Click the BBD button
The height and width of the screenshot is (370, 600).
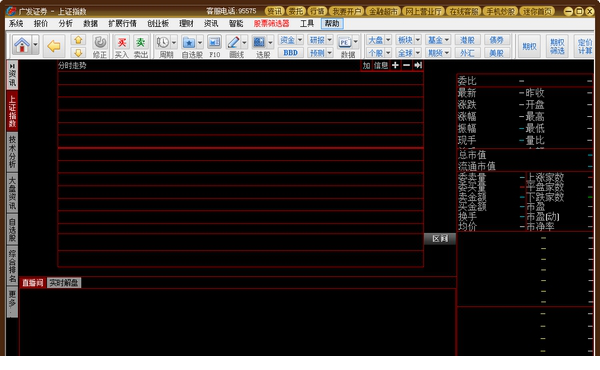[x=291, y=52]
